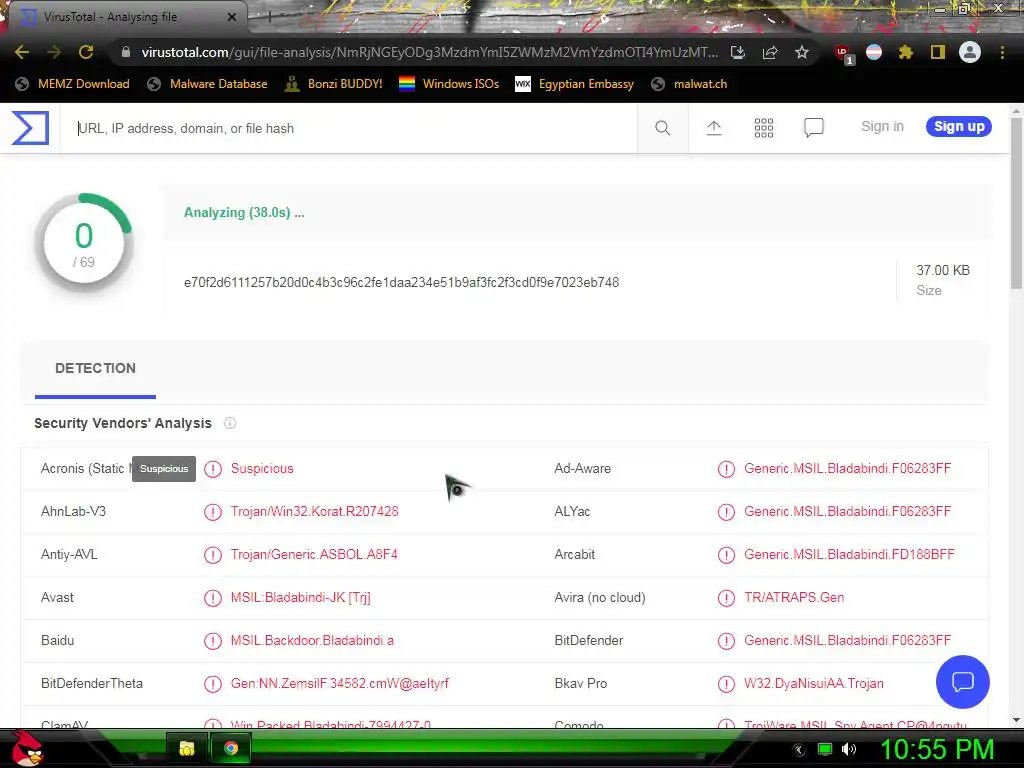Click the network tray icon
This screenshot has width=1024, height=768.
coord(825,750)
